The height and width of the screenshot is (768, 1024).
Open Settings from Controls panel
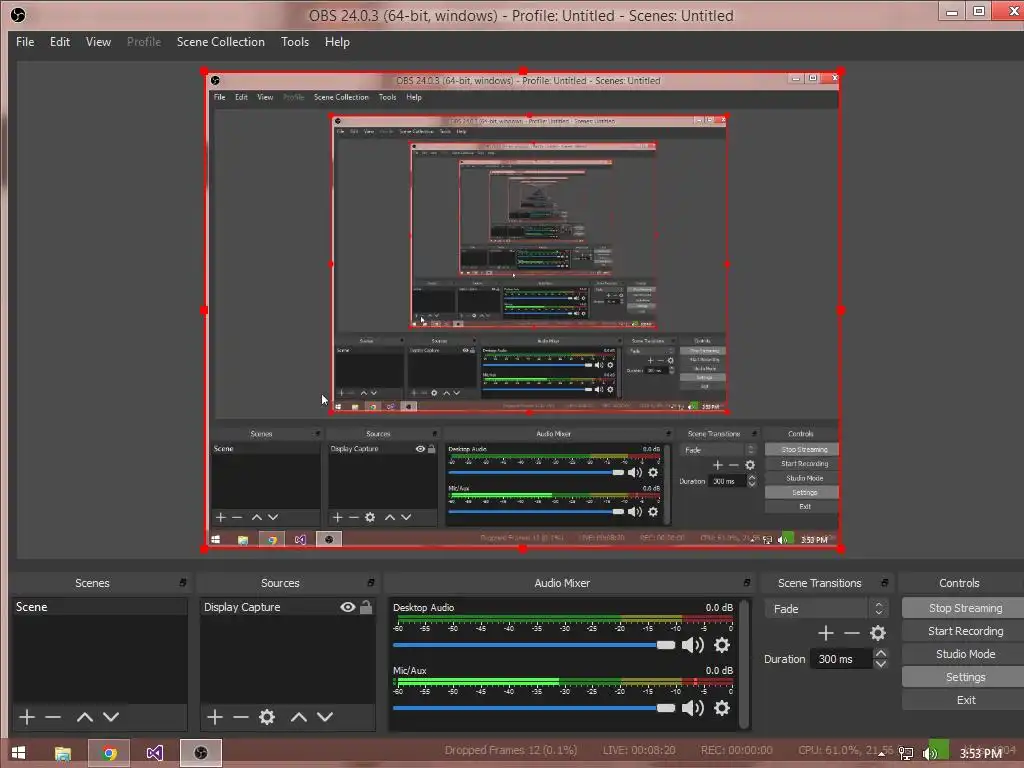(x=963, y=677)
